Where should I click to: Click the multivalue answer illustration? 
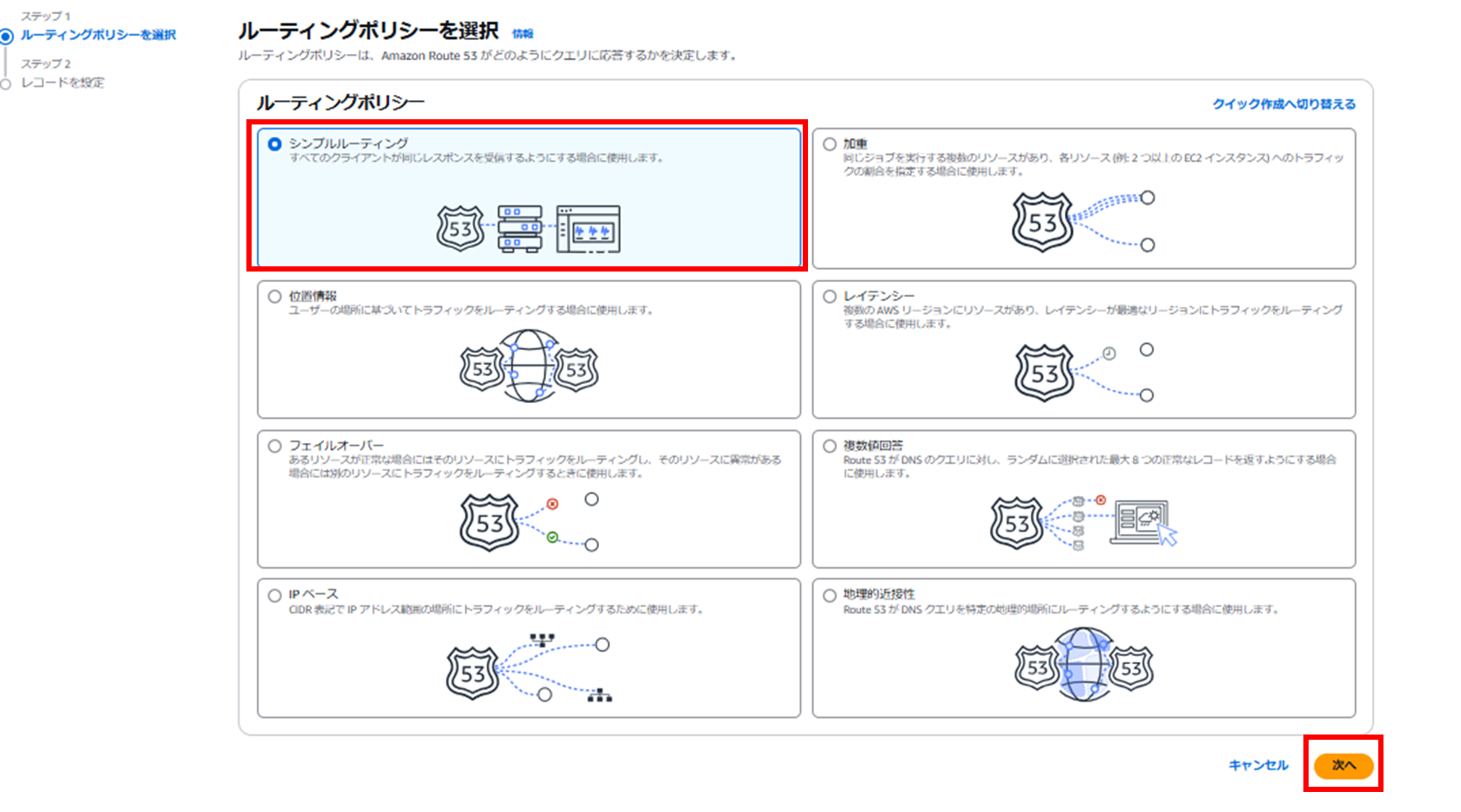tap(1083, 523)
